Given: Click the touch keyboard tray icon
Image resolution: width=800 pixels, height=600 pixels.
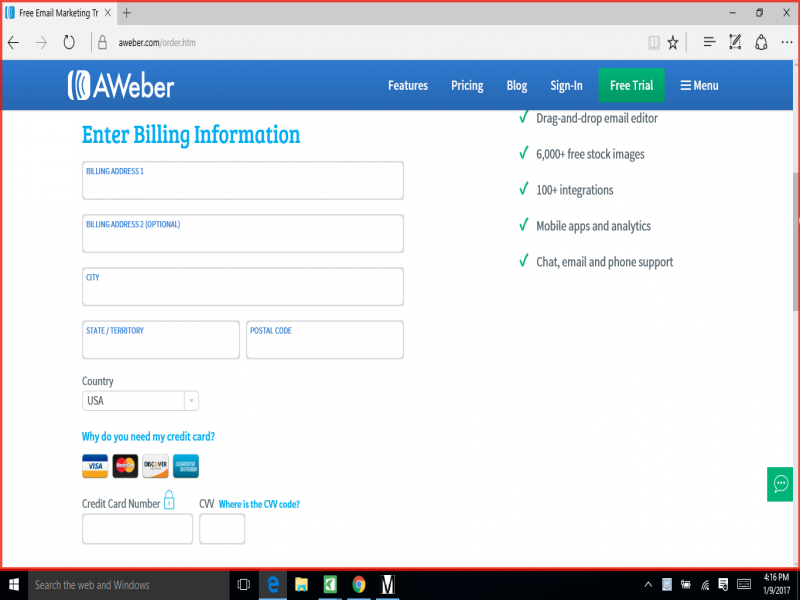Looking at the screenshot, I should [744, 585].
